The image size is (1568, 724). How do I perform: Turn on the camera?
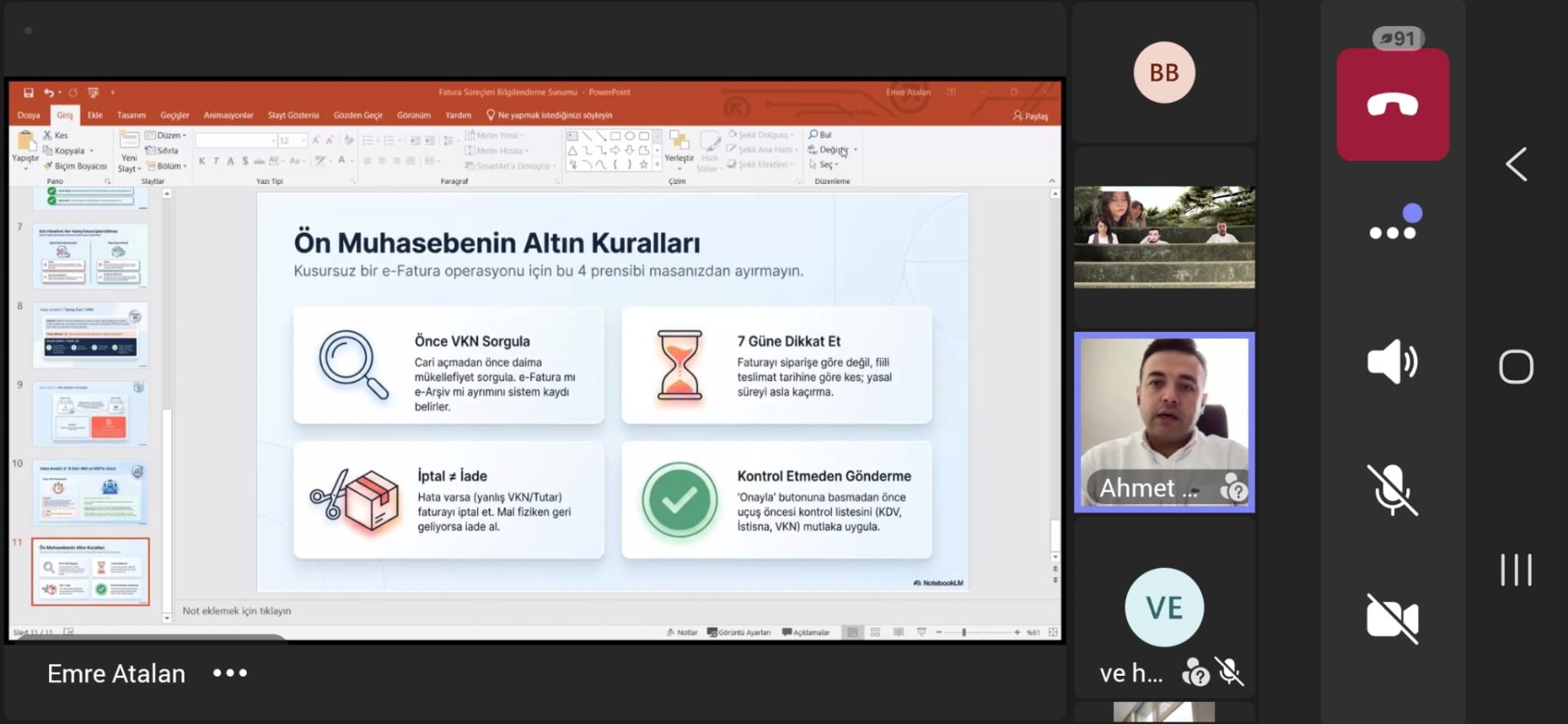pos(1392,618)
